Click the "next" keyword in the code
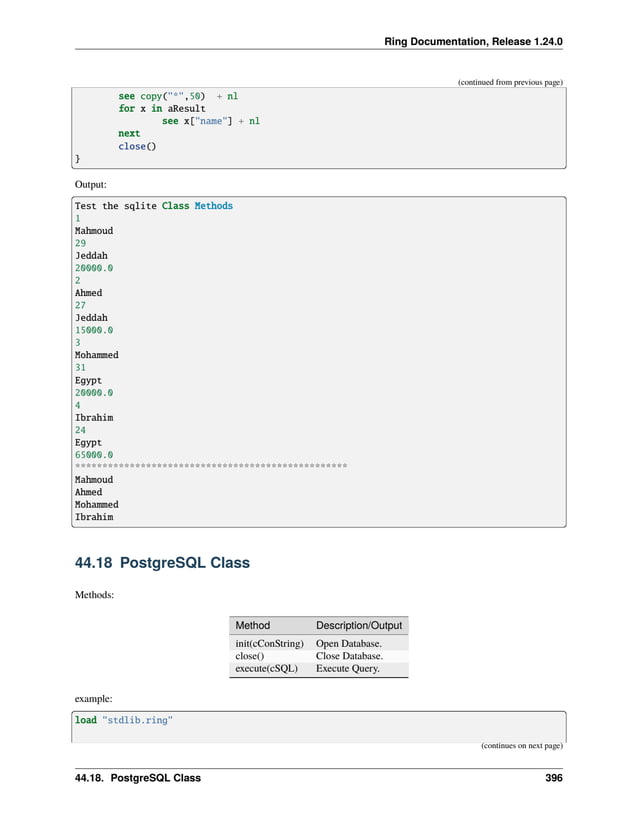This screenshot has width=638, height=825. [129, 134]
